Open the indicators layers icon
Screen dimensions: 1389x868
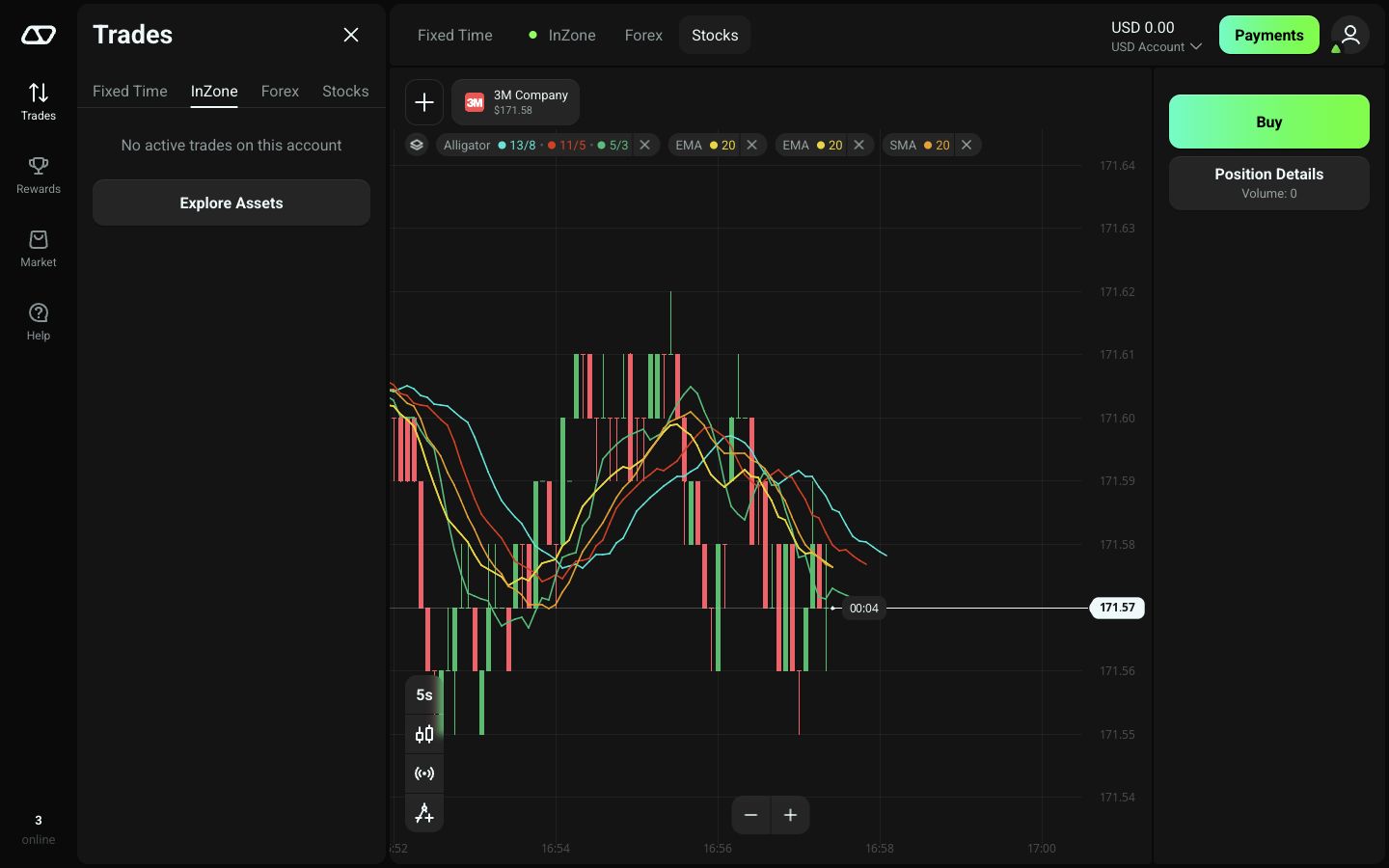(417, 145)
